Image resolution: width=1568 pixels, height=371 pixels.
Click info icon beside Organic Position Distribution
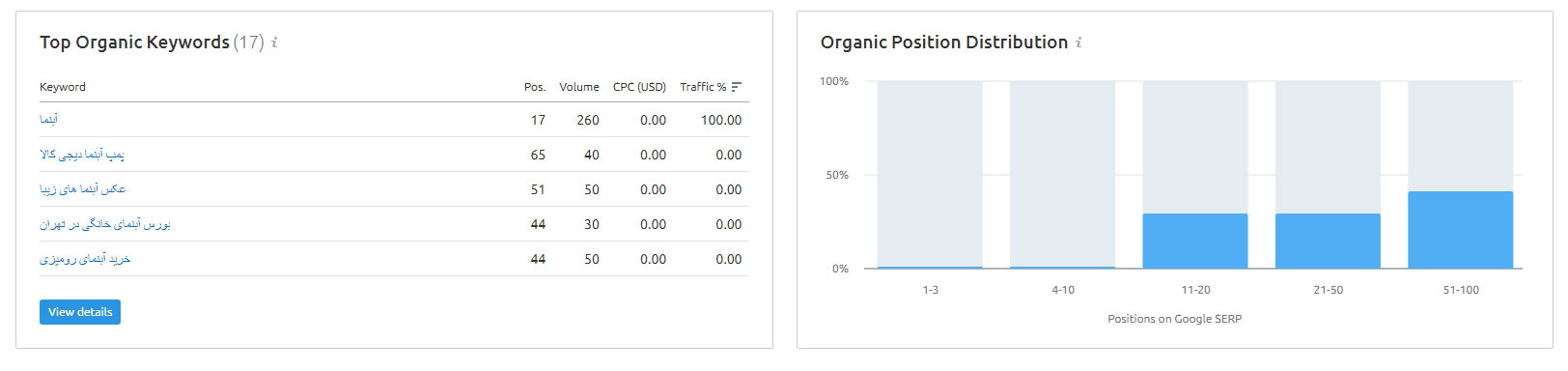[x=1078, y=43]
